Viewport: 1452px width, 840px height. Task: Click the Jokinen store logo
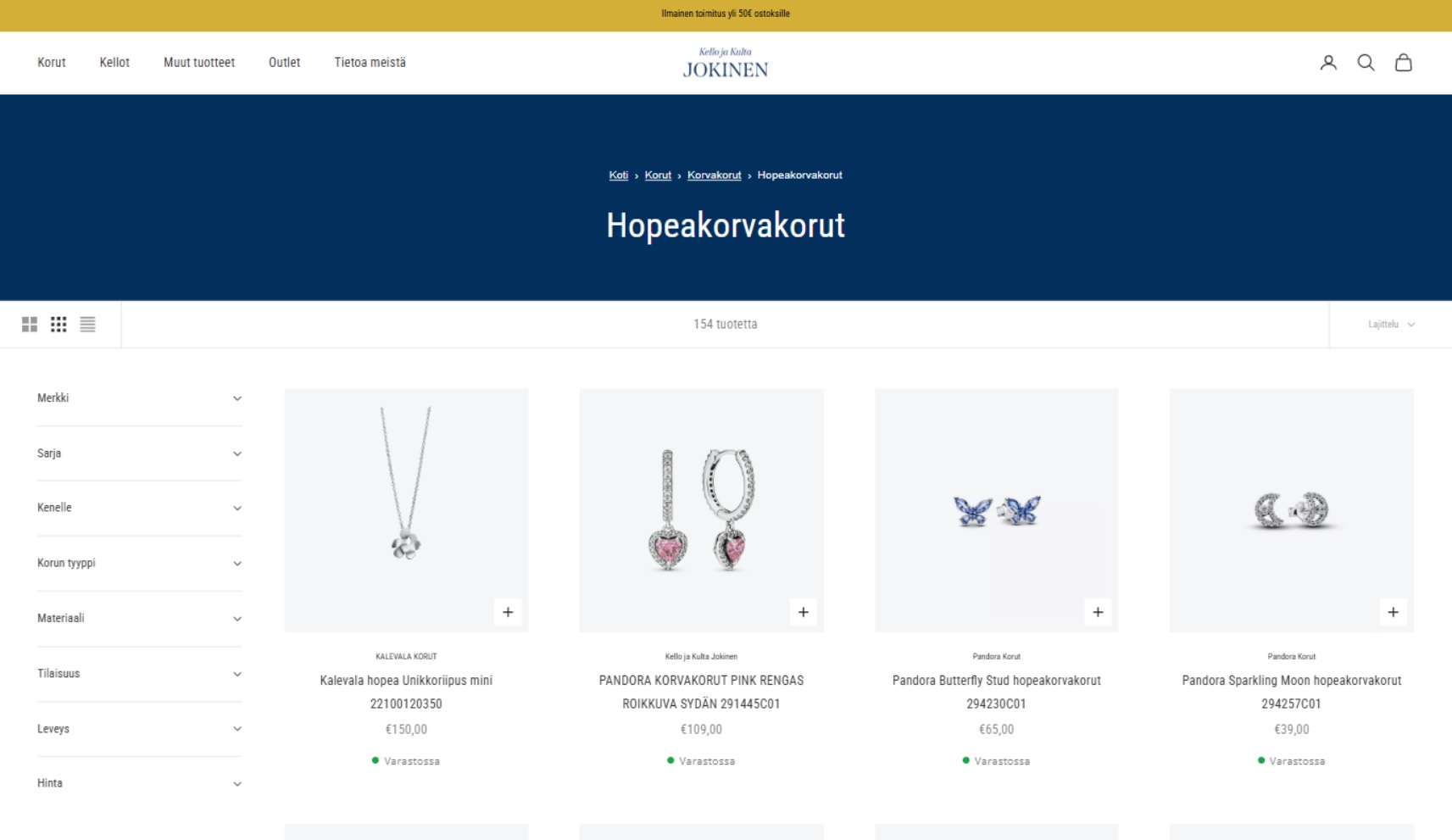coord(726,64)
